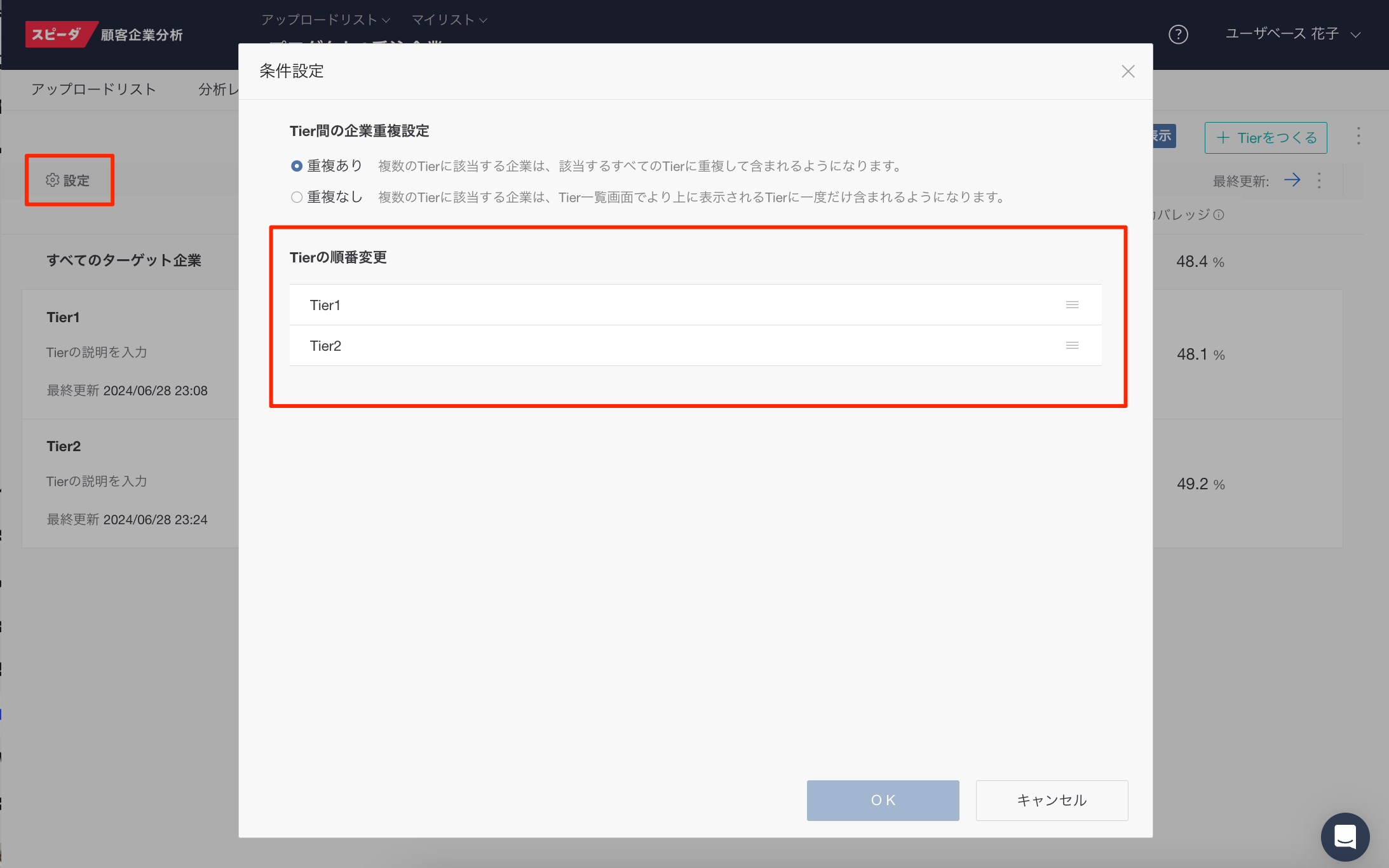Open the chat support bubble icon
The width and height of the screenshot is (1389, 868).
click(1345, 836)
